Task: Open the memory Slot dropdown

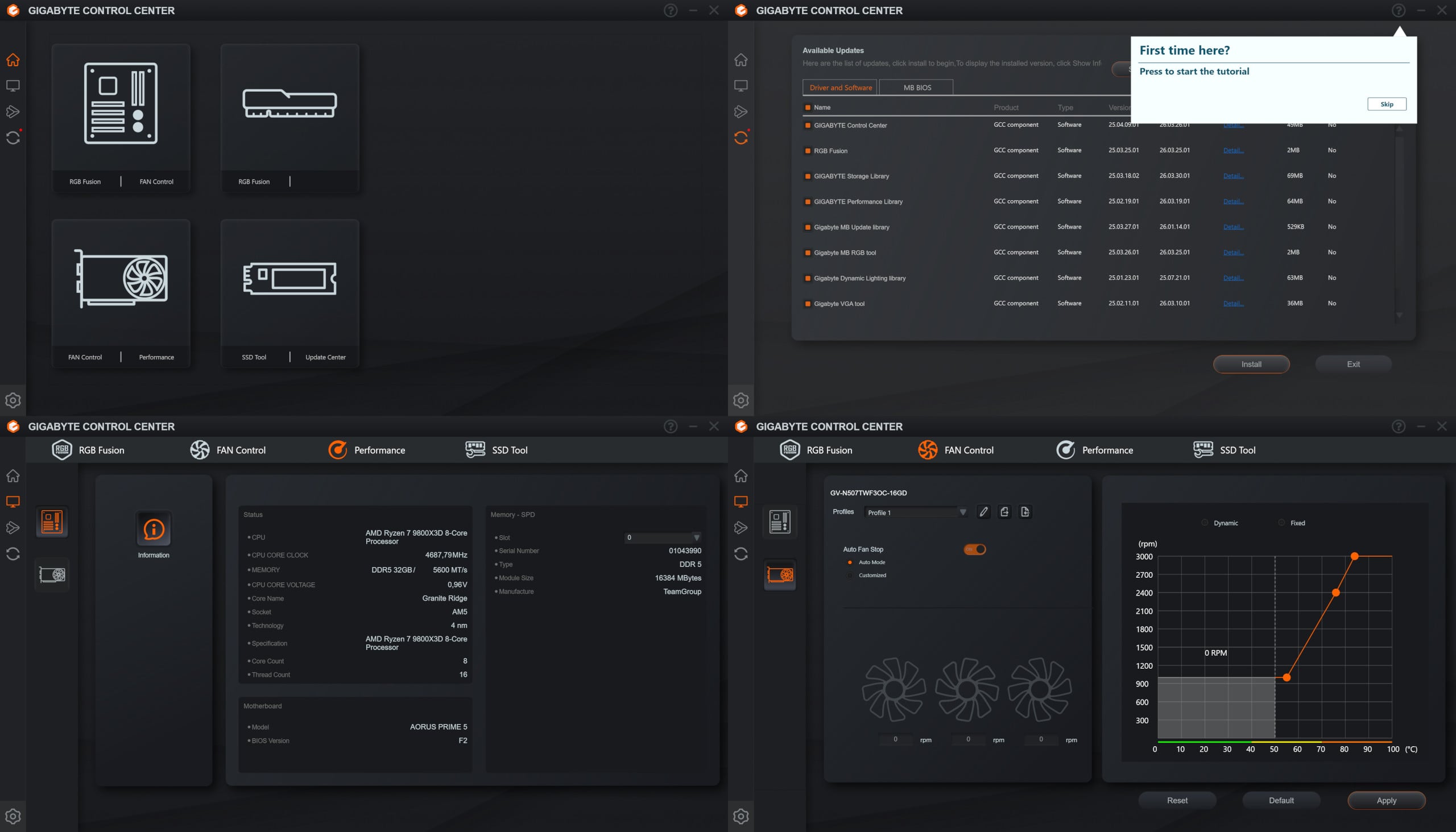Action: pos(696,537)
